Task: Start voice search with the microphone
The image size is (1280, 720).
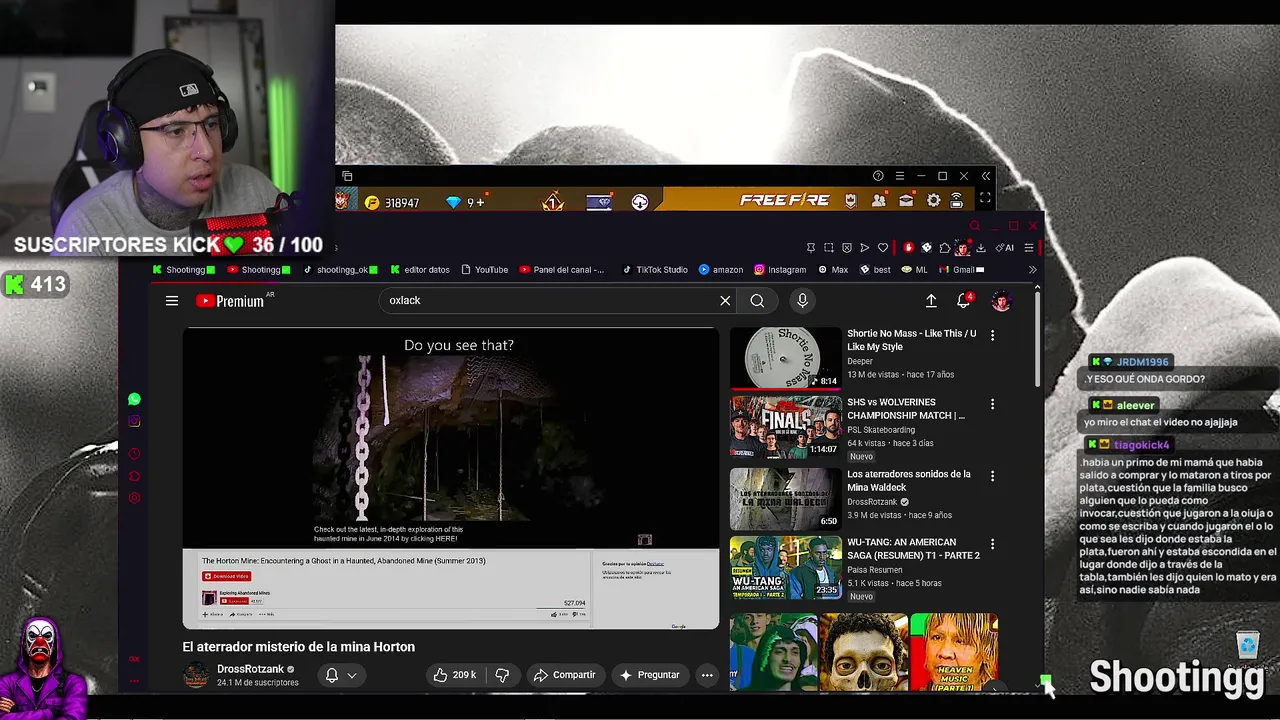Action: [802, 300]
